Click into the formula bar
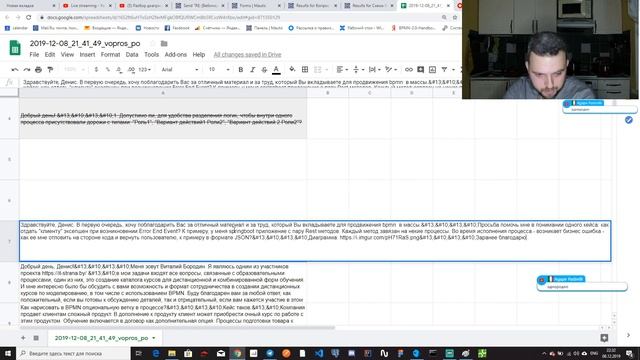Screen dimensions: 640x360 [x=241, y=82]
